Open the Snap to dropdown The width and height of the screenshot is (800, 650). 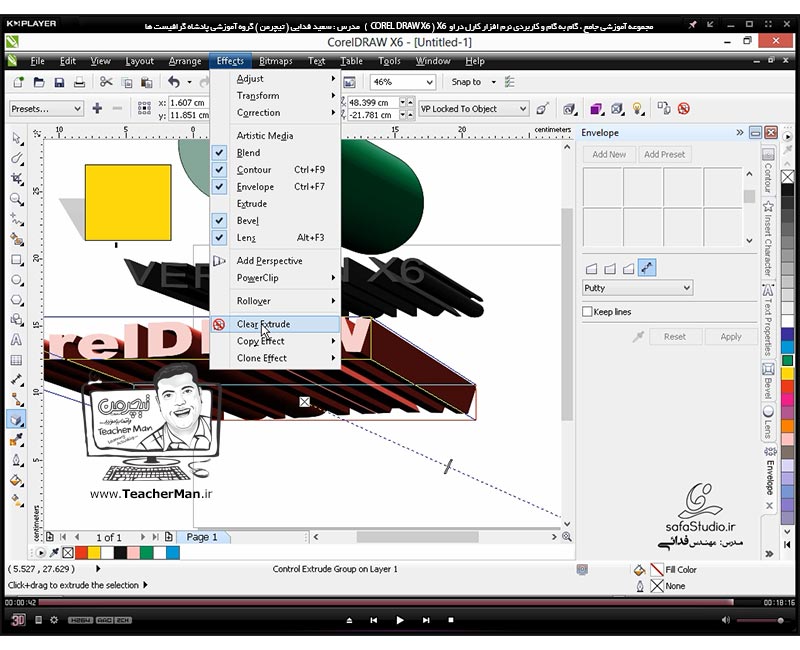point(473,82)
